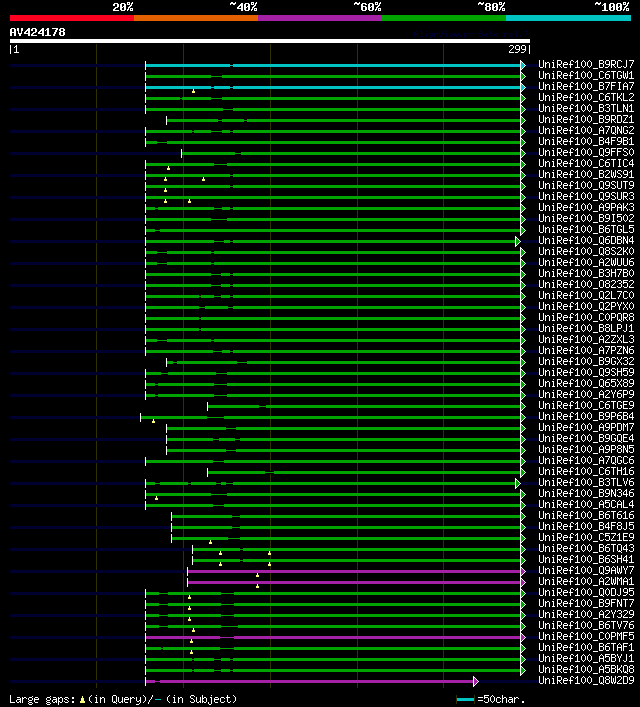
Task: Click the orange ~40% identity color band
Action: click(x=196, y=18)
